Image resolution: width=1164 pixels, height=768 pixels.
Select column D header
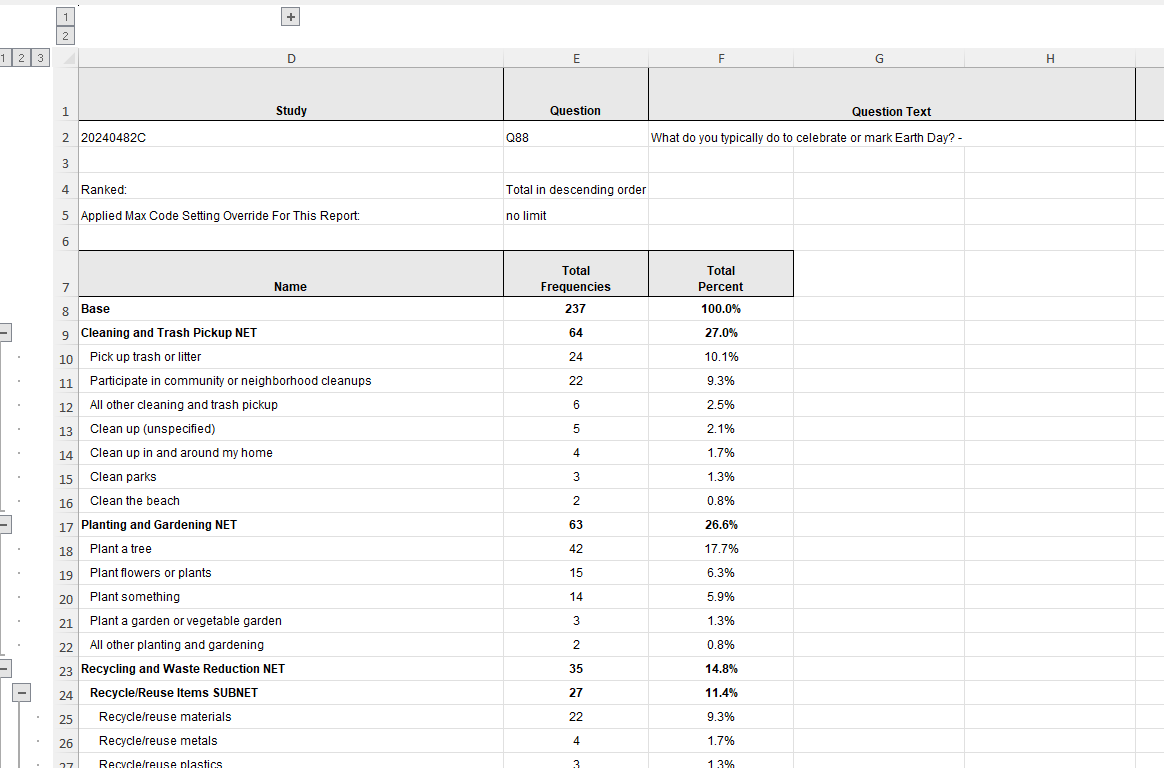click(x=291, y=59)
